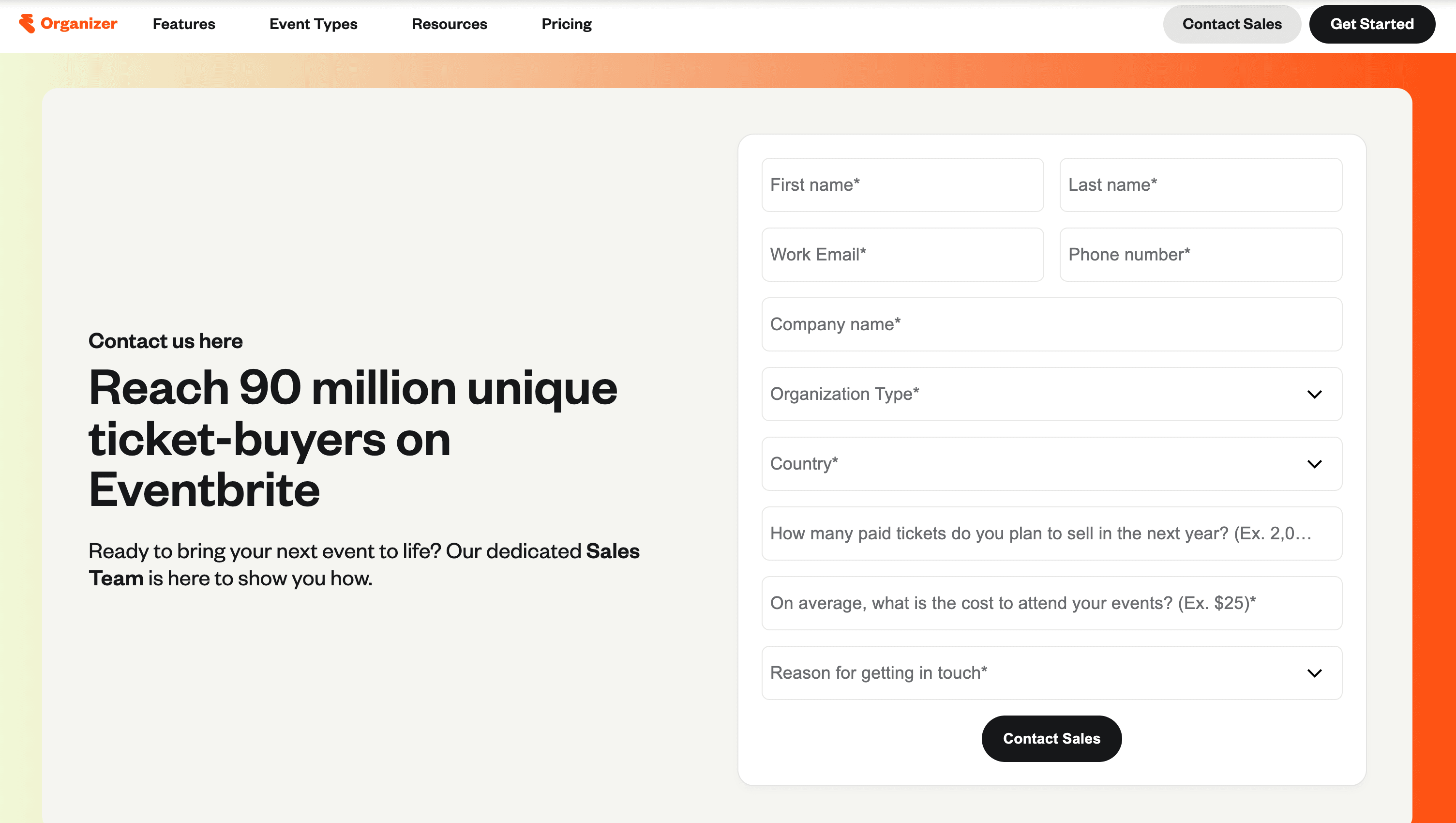Open the Event Types menu
The height and width of the screenshot is (823, 1456).
tap(313, 24)
